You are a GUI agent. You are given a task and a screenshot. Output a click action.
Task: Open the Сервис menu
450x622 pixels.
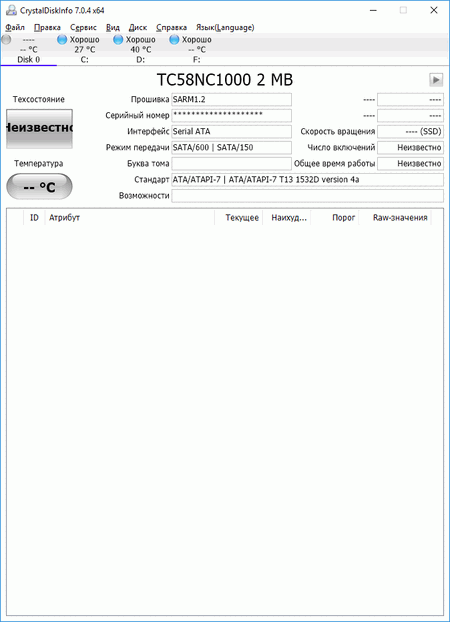coord(83,27)
